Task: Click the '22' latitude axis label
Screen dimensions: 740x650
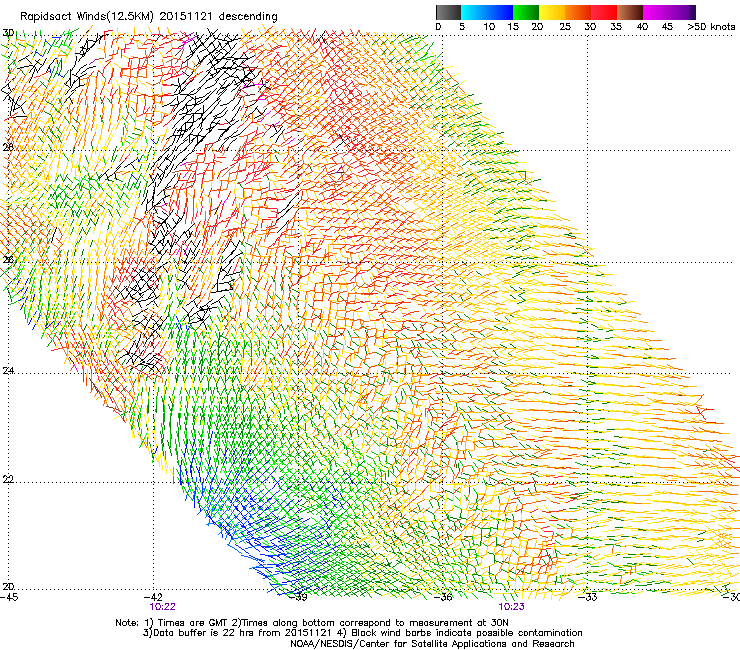Action: [8, 480]
